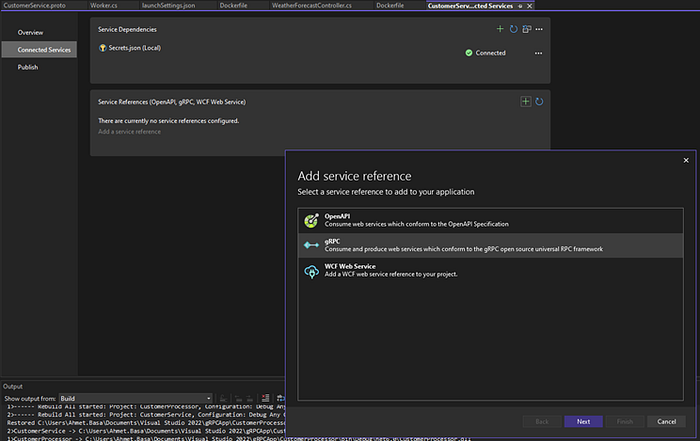Refresh the Service Dependencies list
This screenshot has width=700, height=441.
[513, 29]
